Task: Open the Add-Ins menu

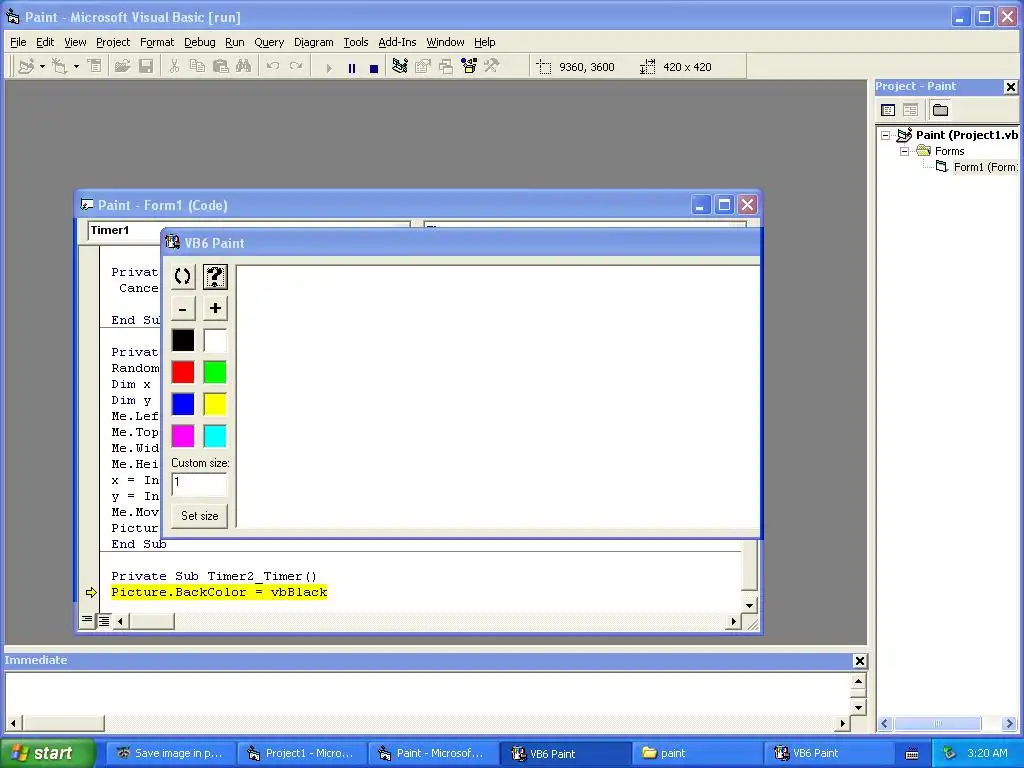Action: (397, 42)
